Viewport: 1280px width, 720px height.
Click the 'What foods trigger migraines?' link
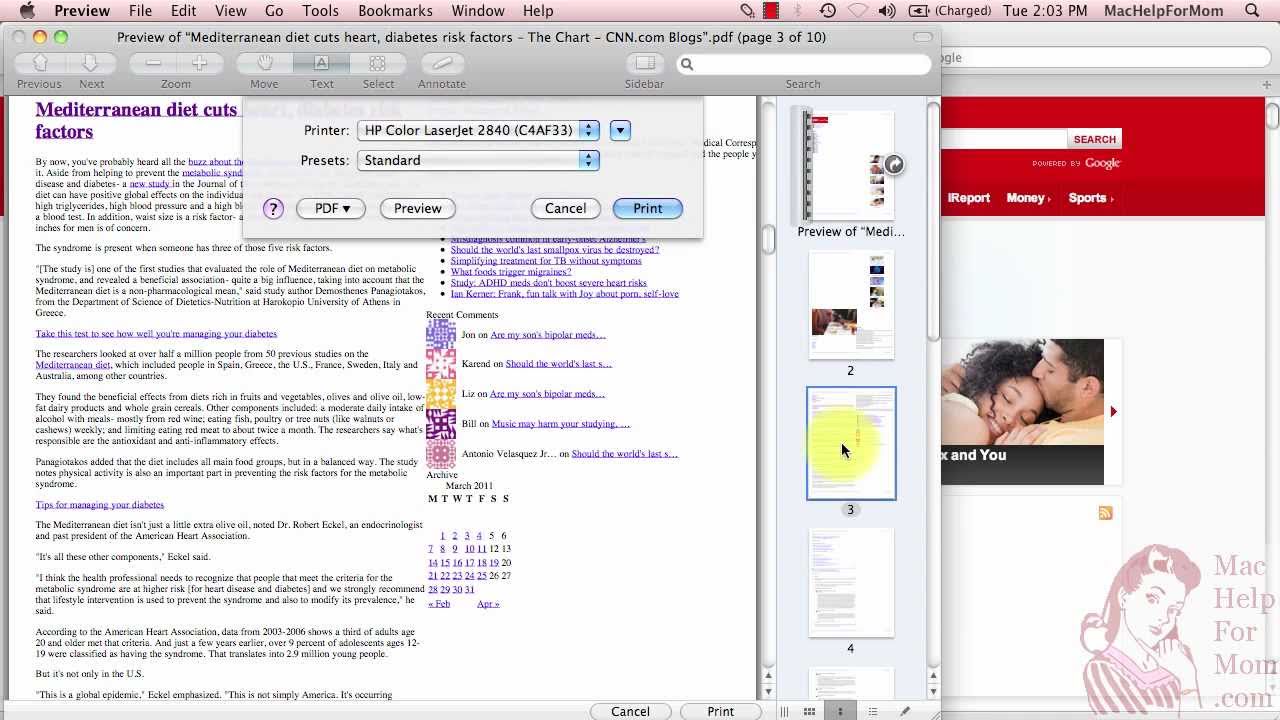(511, 272)
